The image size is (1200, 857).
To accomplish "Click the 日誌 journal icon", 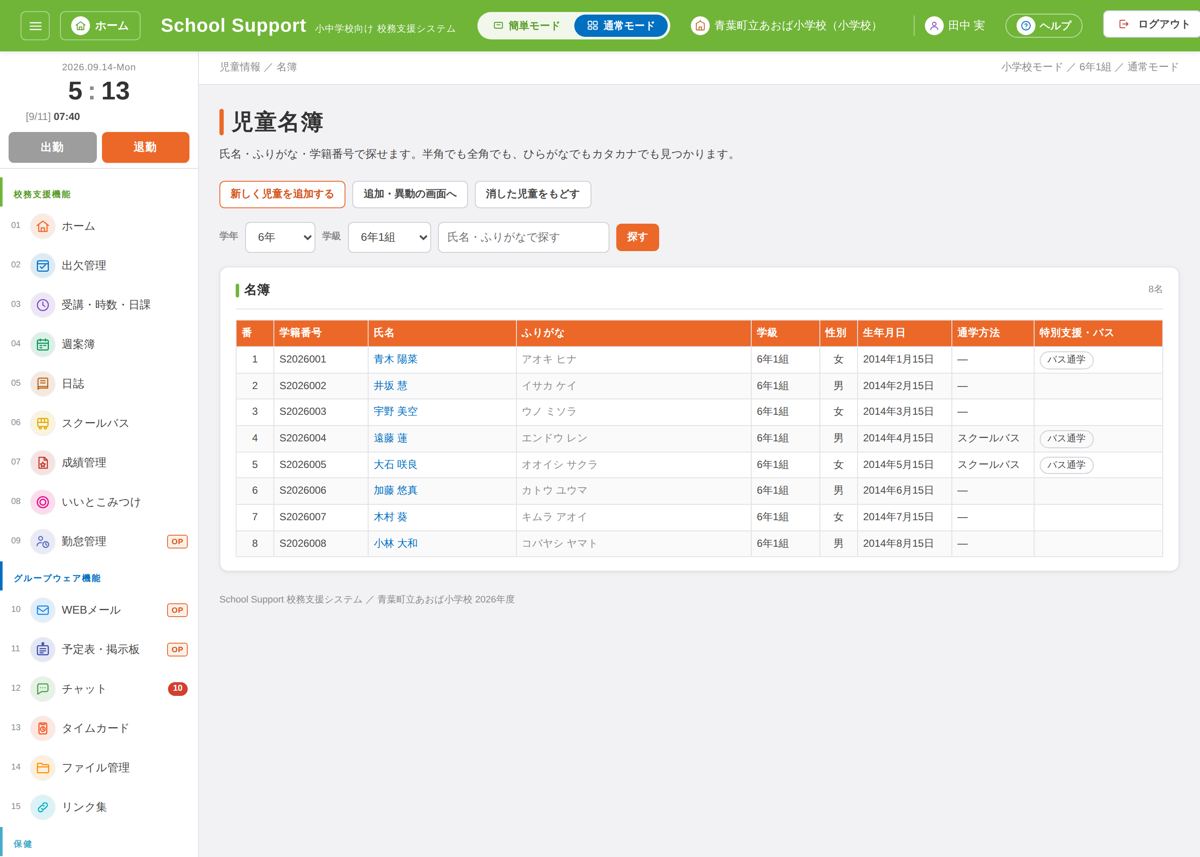I will click(x=43, y=383).
